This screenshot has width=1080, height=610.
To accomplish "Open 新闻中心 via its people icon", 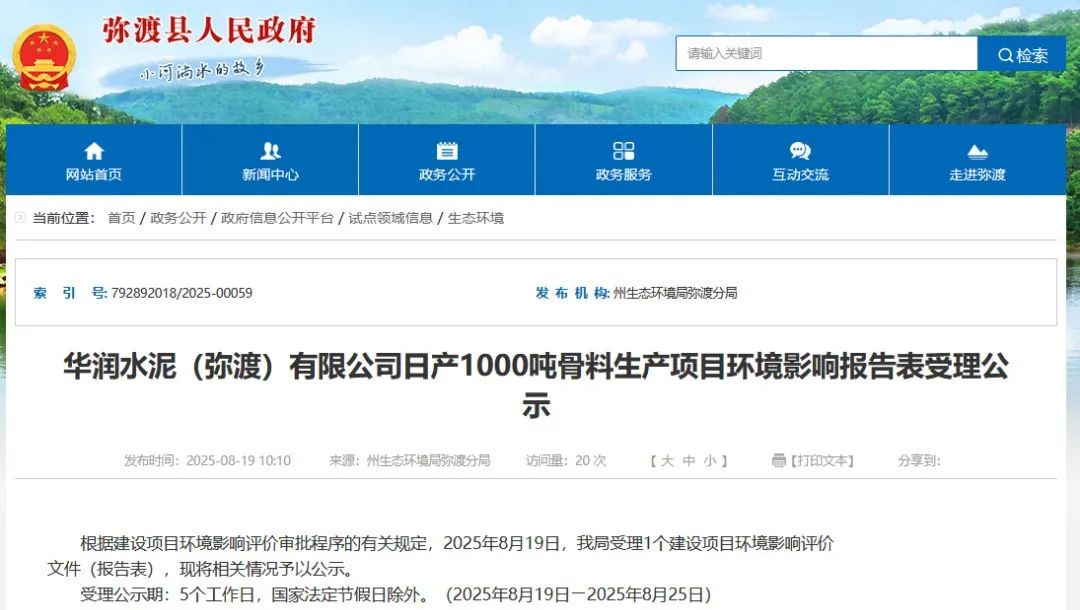I will (x=270, y=151).
